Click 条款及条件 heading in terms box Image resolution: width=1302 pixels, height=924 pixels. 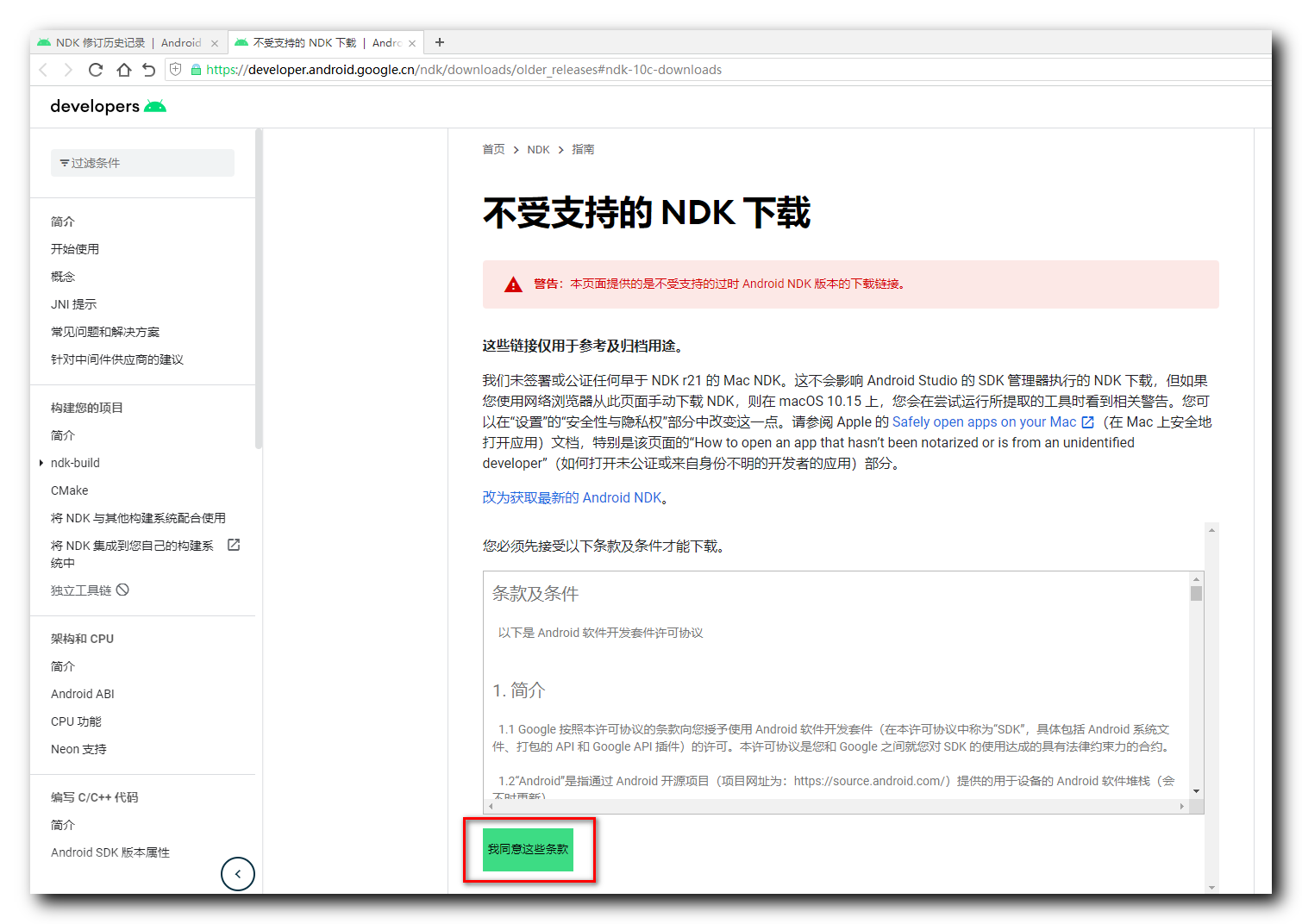535,594
